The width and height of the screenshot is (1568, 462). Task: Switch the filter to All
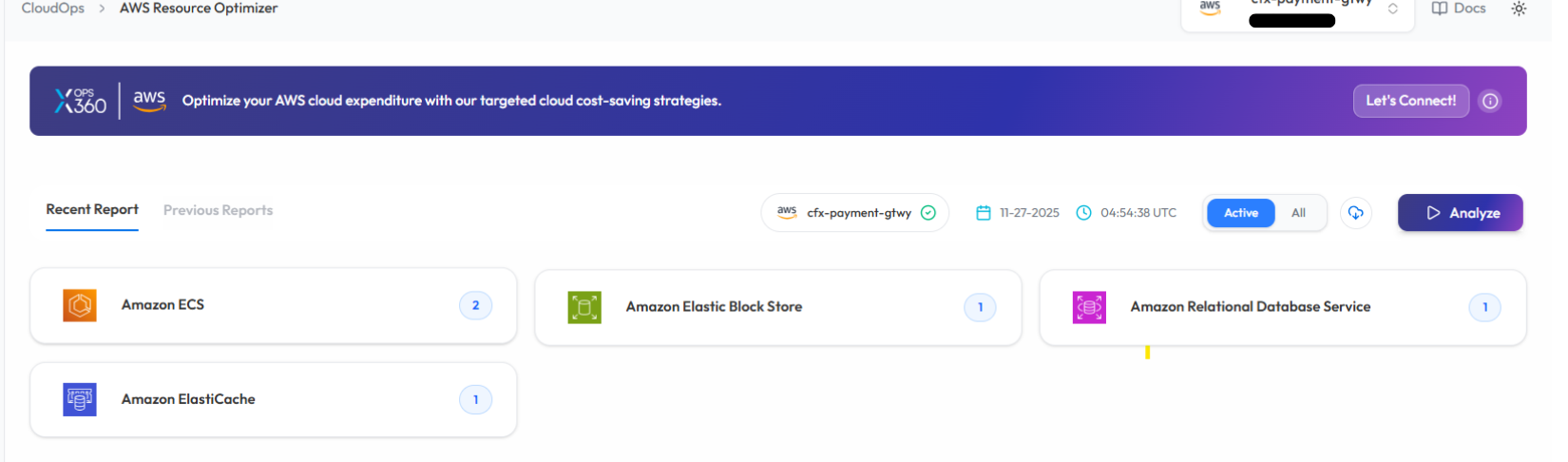point(1298,213)
